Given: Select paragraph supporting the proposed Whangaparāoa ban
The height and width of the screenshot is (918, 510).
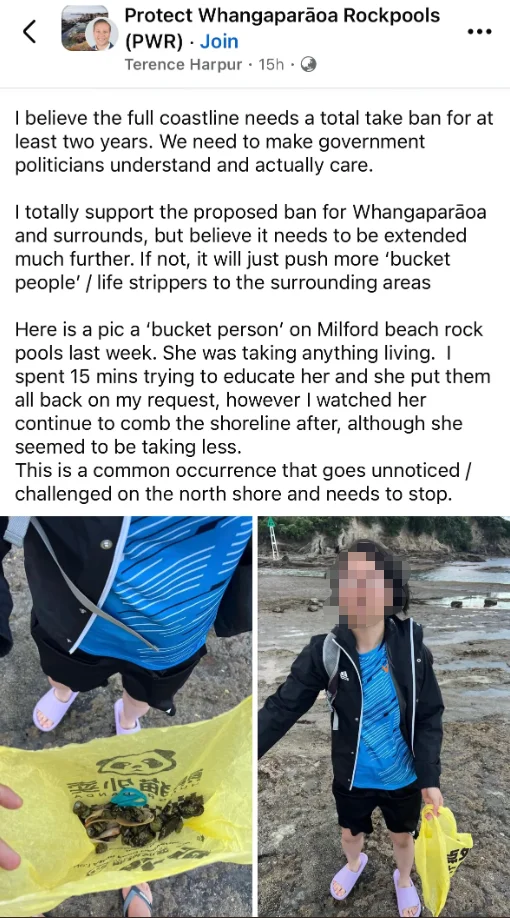Looking at the screenshot, I should [251, 247].
